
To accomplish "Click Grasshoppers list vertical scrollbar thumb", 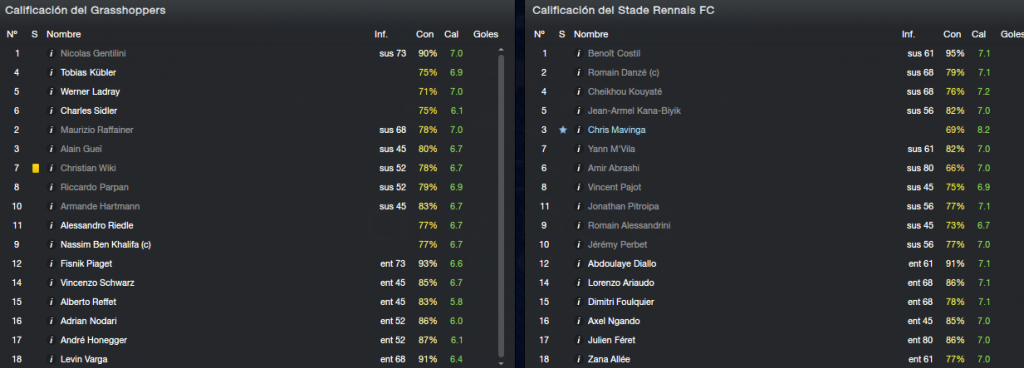I will [x=501, y=205].
